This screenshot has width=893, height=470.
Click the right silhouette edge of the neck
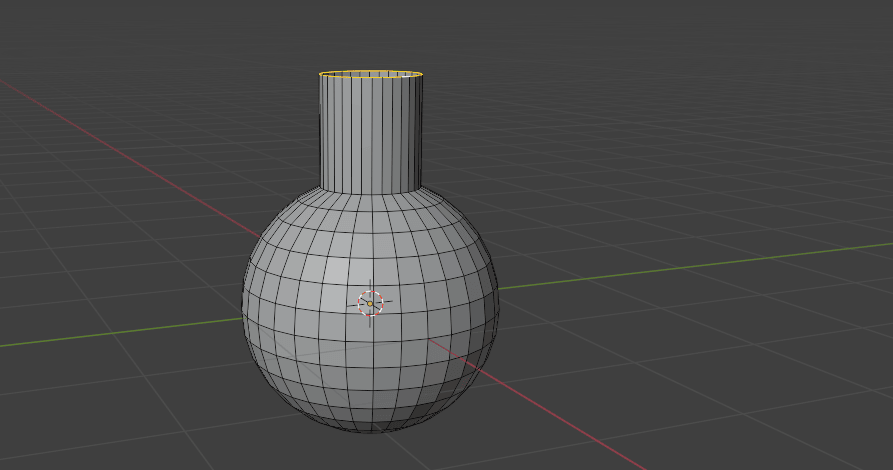pos(421,132)
